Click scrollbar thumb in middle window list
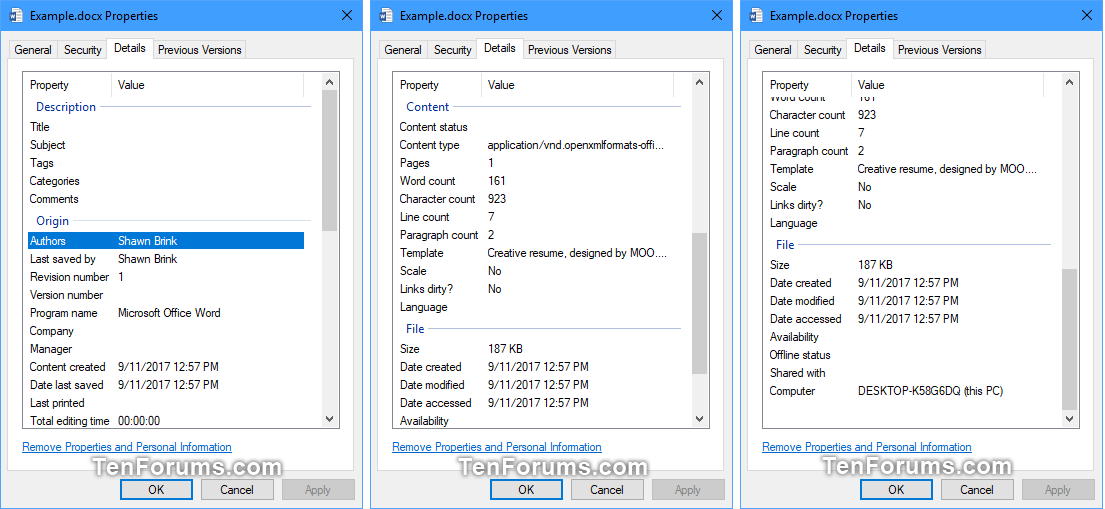The width and height of the screenshot is (1105, 509). tap(699, 303)
